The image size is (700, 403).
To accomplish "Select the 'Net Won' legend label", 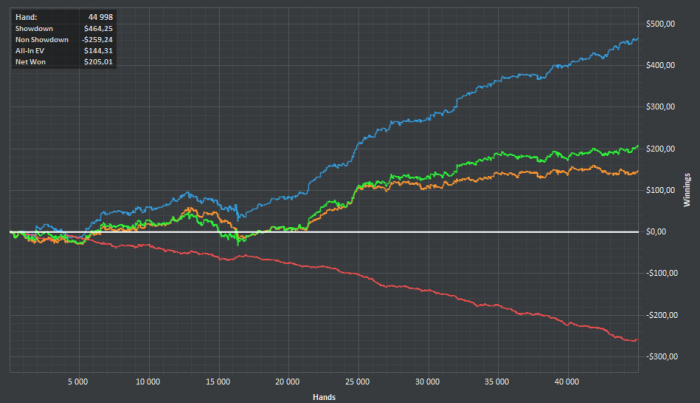I will pos(30,62).
